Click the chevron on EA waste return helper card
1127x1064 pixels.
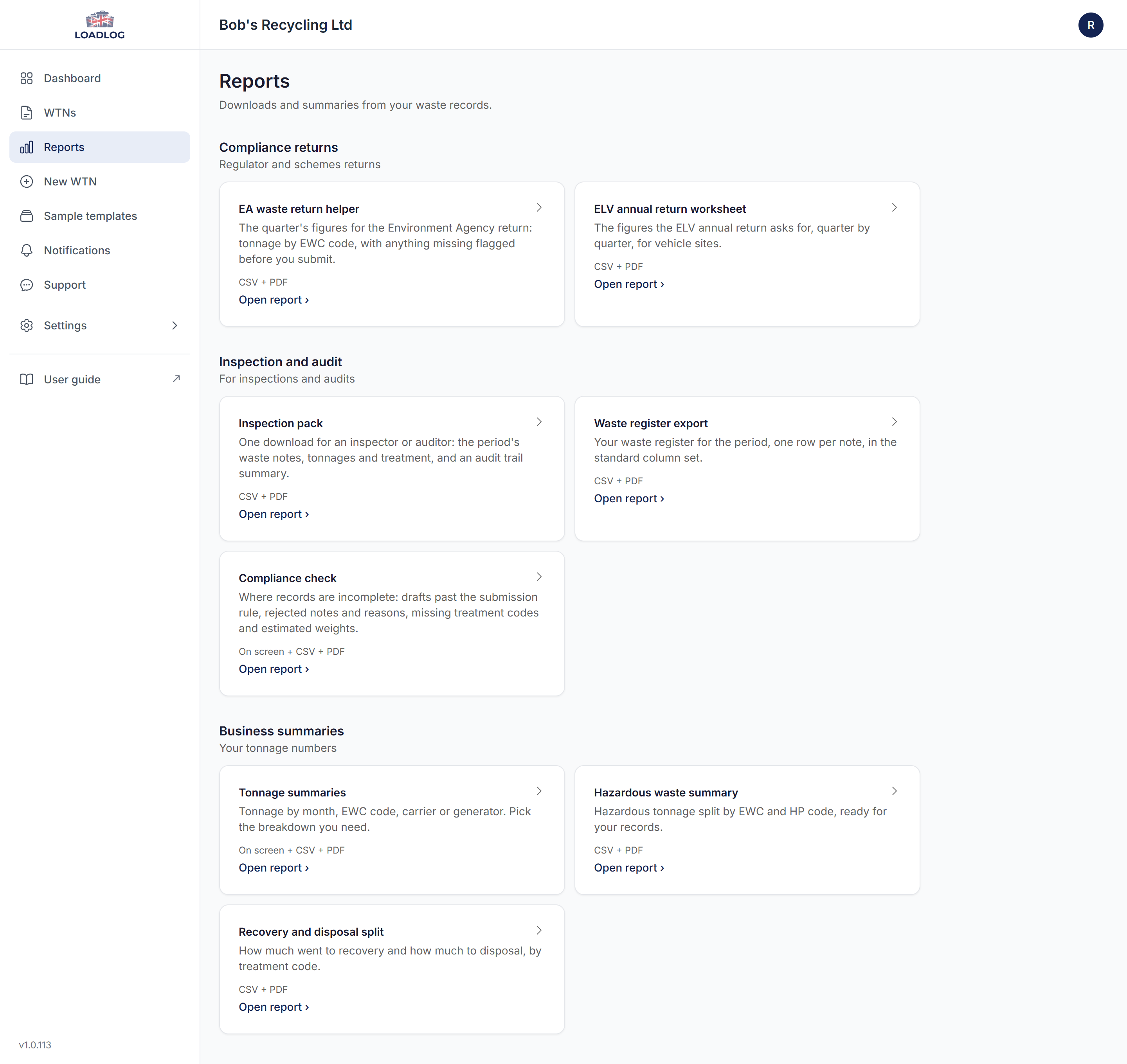[539, 208]
